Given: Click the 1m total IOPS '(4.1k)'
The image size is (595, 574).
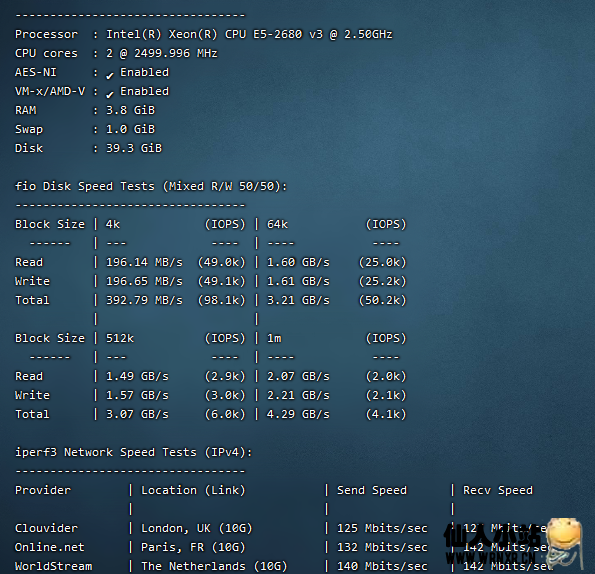Looking at the screenshot, I should point(386,414).
